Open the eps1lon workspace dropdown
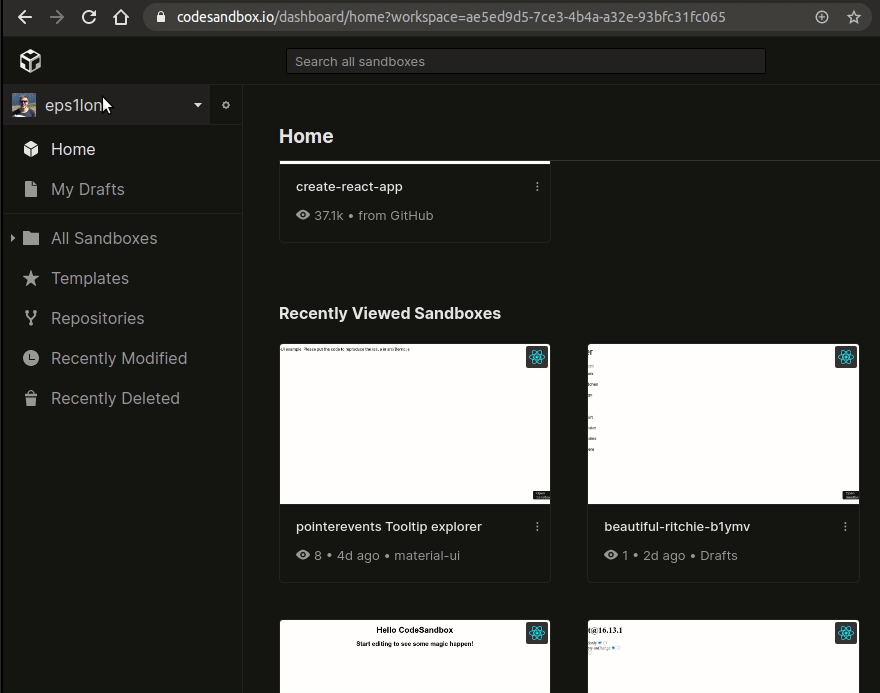 click(107, 105)
